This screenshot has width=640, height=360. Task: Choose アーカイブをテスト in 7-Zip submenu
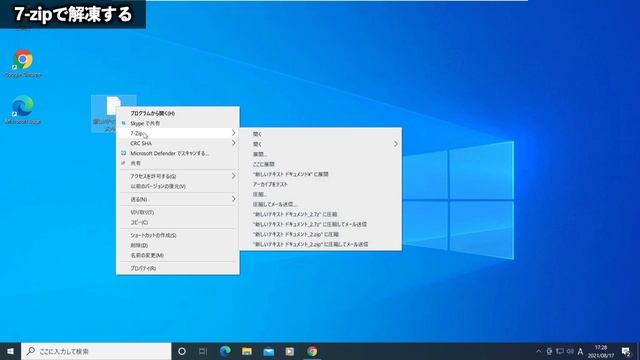coord(321,184)
